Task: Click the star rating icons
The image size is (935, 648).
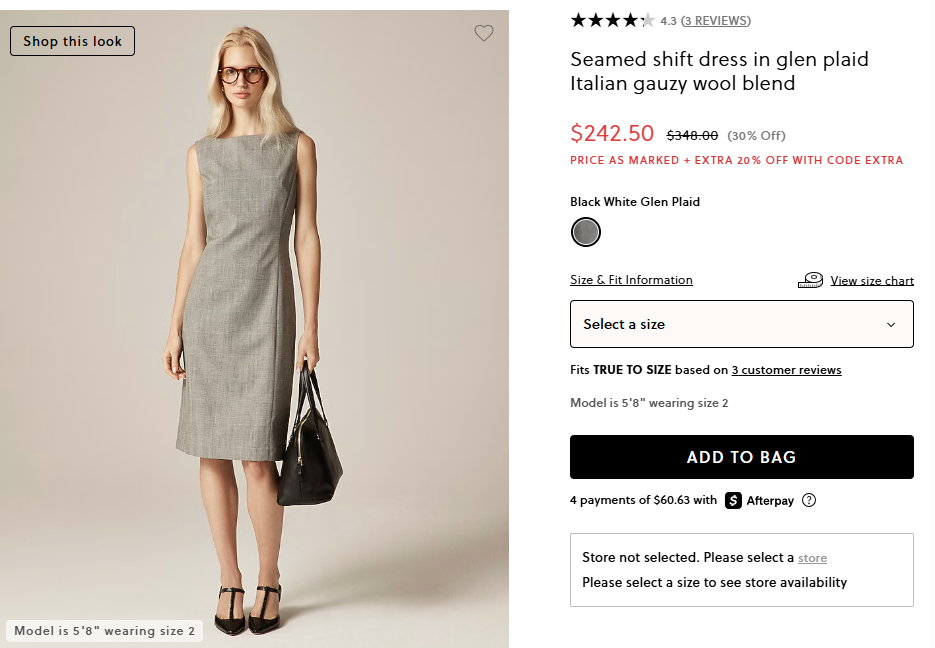Action: pyautogui.click(x=612, y=20)
